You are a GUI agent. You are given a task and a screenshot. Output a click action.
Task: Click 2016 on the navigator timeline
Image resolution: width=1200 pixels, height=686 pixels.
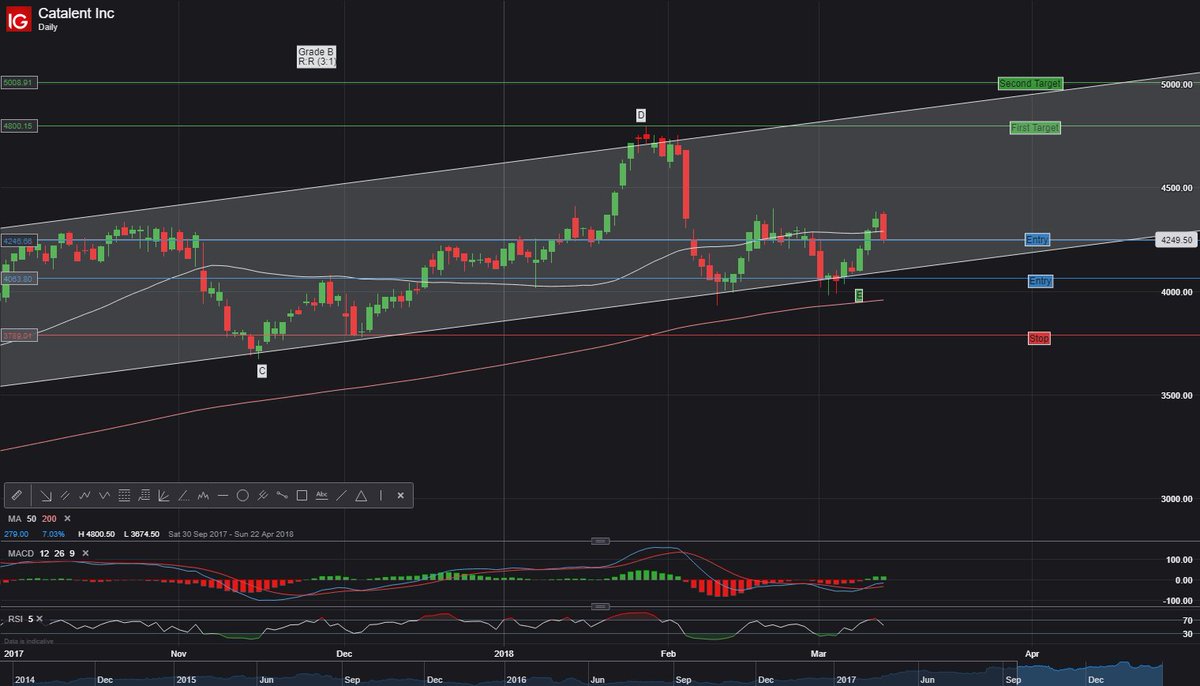tap(517, 680)
